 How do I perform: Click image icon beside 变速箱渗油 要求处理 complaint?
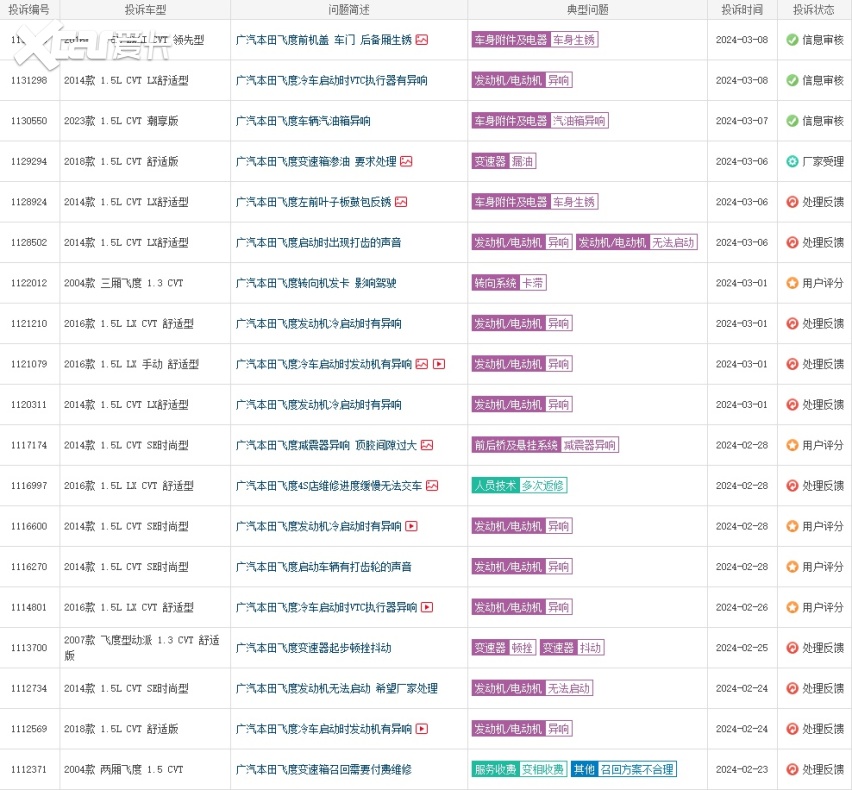click(x=406, y=161)
